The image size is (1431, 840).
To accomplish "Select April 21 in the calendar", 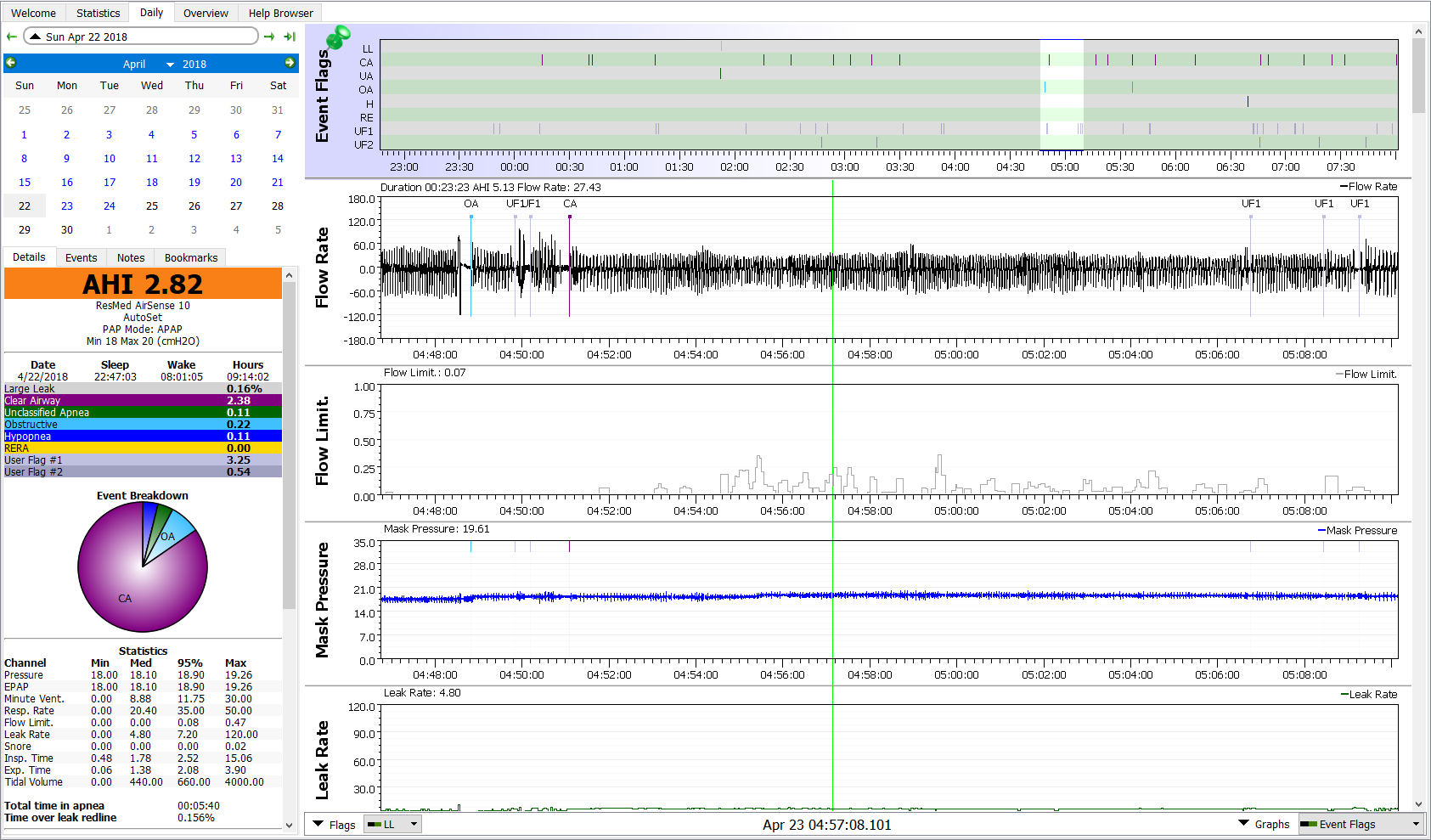I will click(278, 182).
